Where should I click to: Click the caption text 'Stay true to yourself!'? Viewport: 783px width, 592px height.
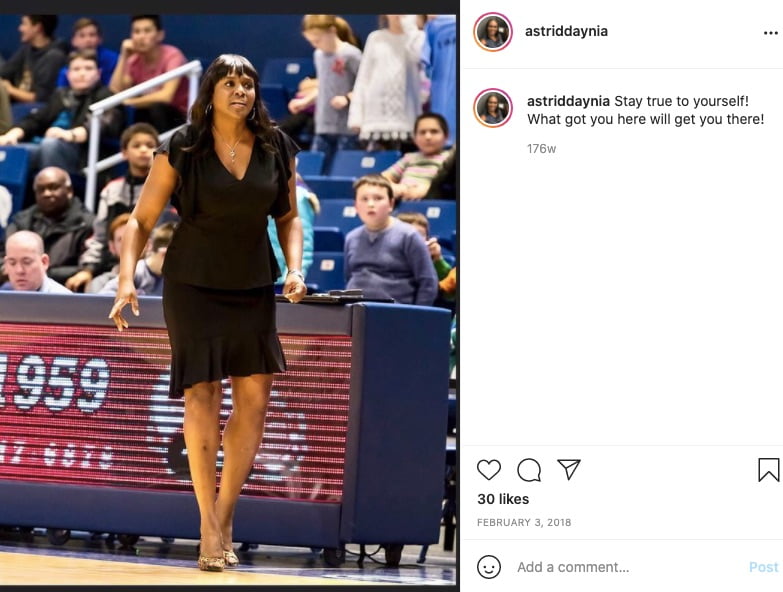(682, 101)
